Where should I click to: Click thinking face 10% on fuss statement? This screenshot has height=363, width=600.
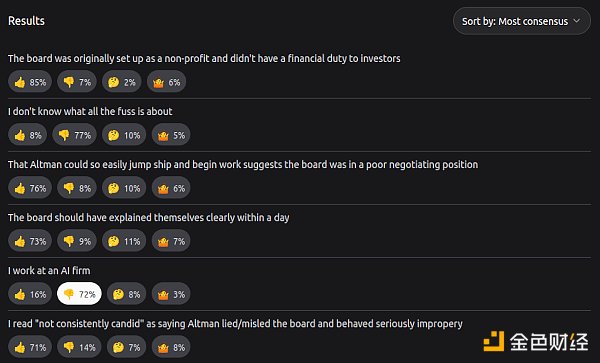pyautogui.click(x=124, y=135)
